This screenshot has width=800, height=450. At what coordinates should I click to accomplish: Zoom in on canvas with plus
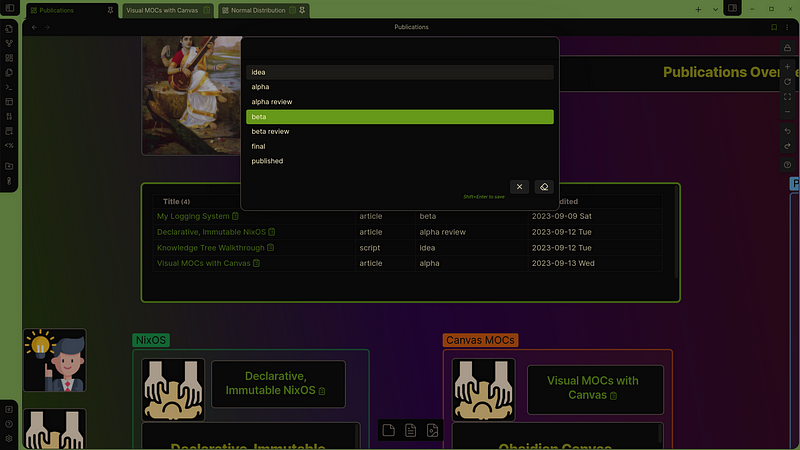(x=787, y=67)
